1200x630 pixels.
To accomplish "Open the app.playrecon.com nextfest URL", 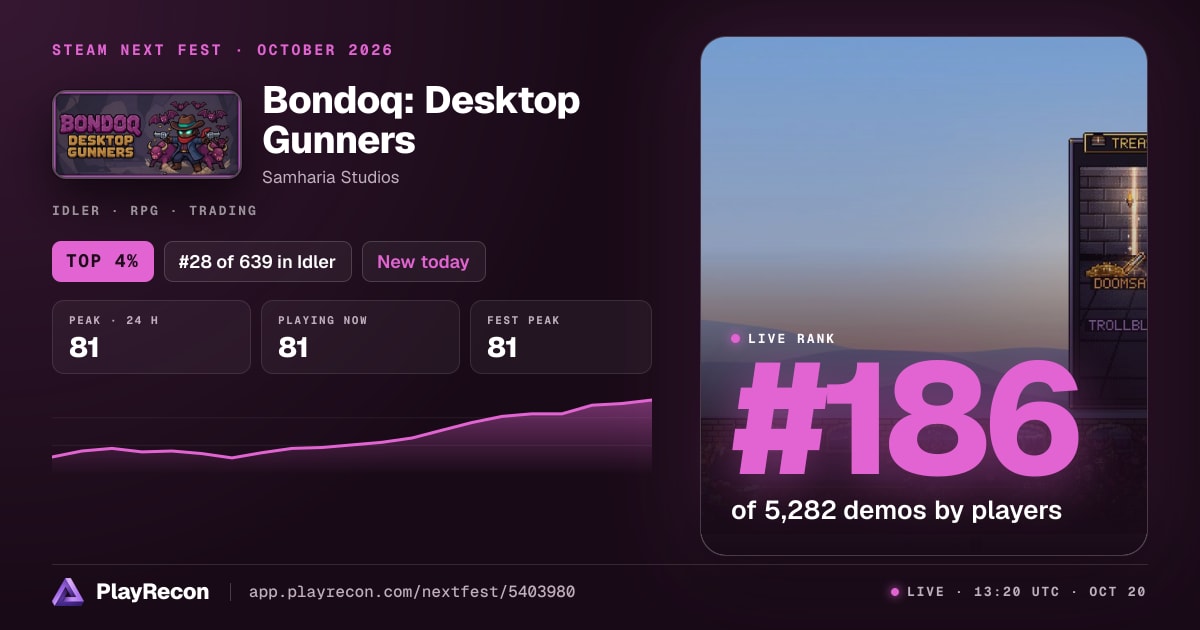I will pos(412,592).
